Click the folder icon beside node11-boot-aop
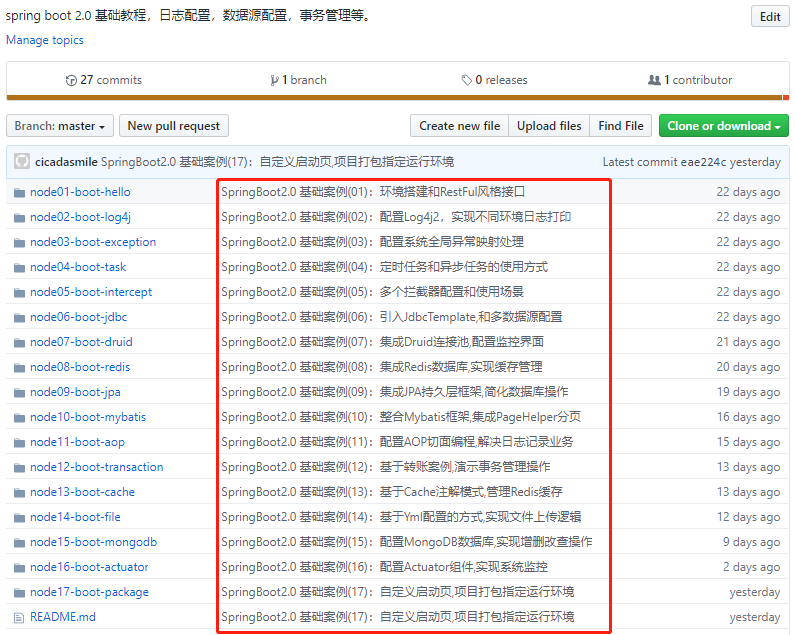795x635 pixels. pyautogui.click(x=19, y=443)
